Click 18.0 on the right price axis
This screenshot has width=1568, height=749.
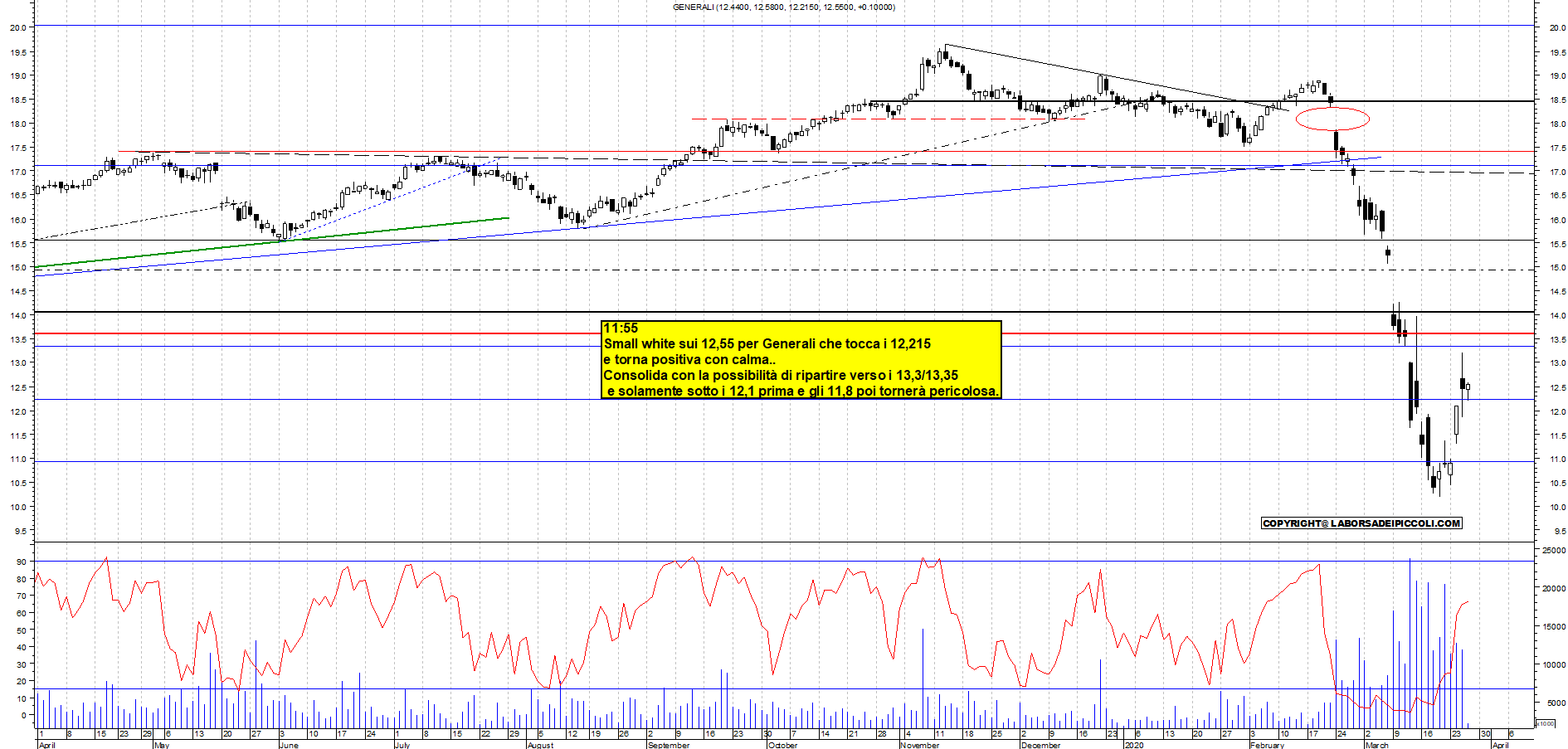pos(1557,124)
